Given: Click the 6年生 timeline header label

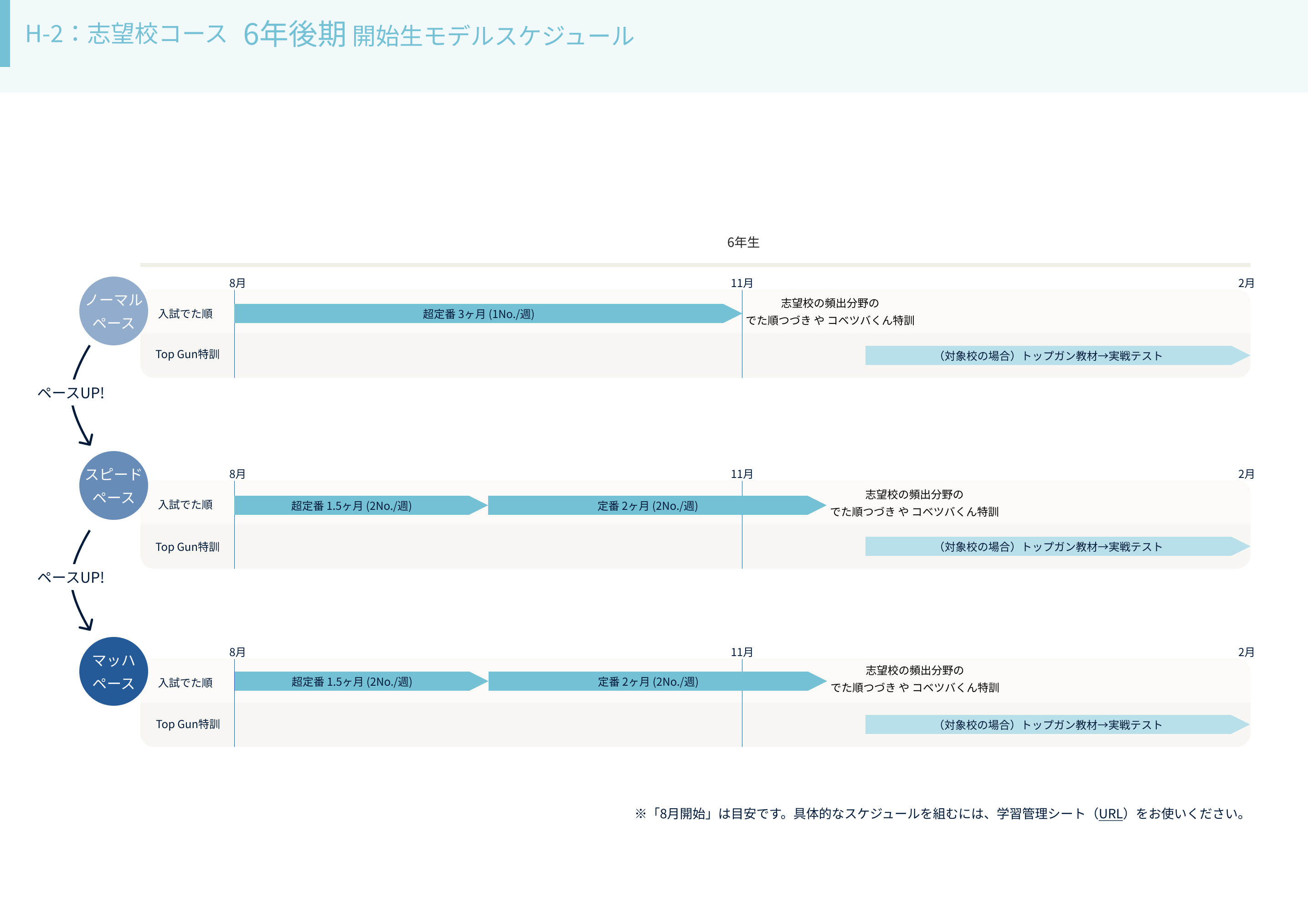Looking at the screenshot, I should (743, 243).
